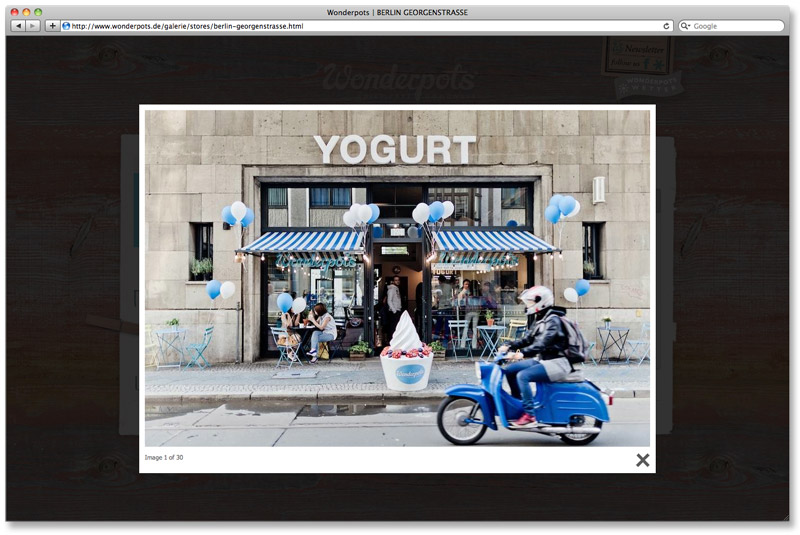
Task: Go back using the browser back arrow
Action: [18, 26]
